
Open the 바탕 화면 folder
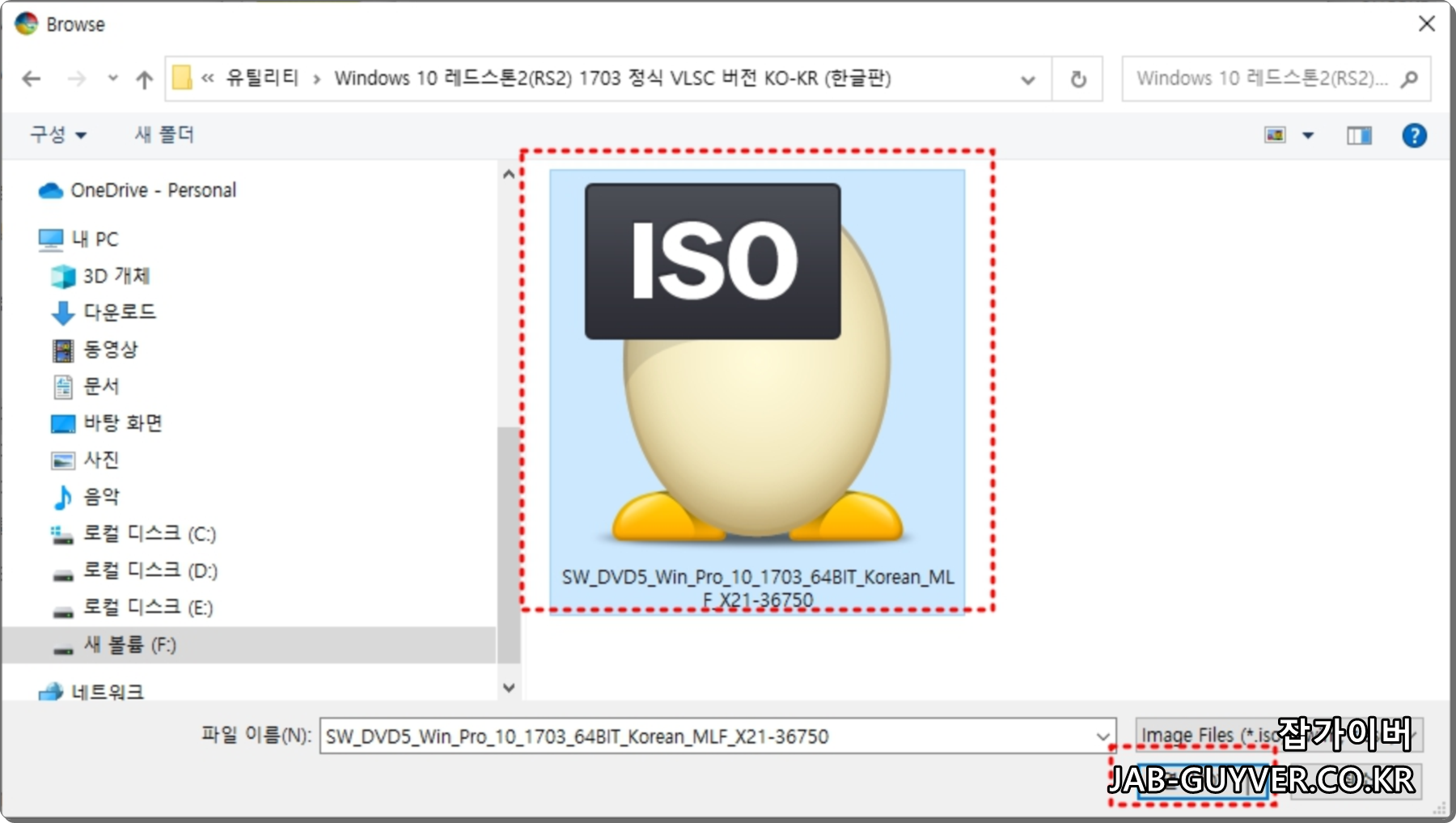(107, 423)
